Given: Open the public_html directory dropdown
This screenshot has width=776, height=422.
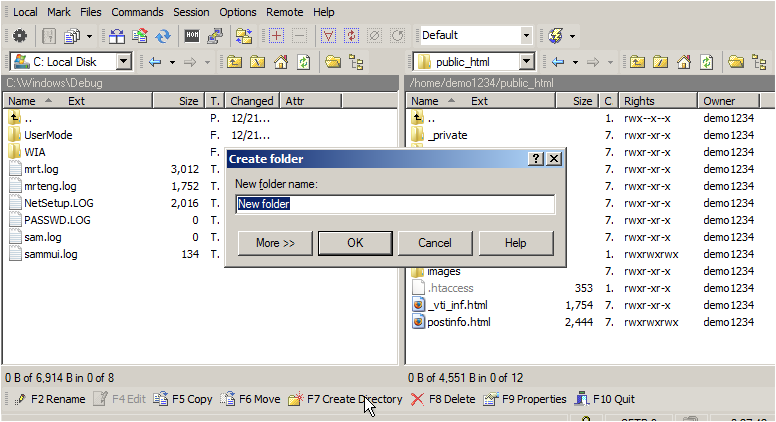Looking at the screenshot, I should click(526, 62).
